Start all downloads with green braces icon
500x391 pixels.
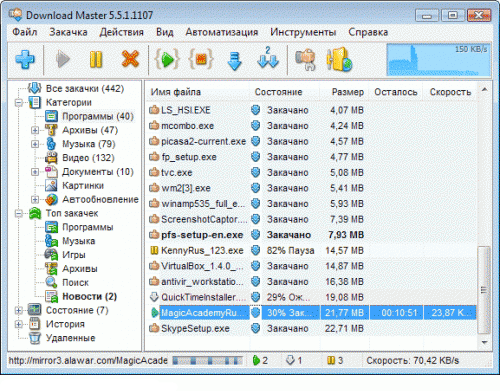coord(167,59)
